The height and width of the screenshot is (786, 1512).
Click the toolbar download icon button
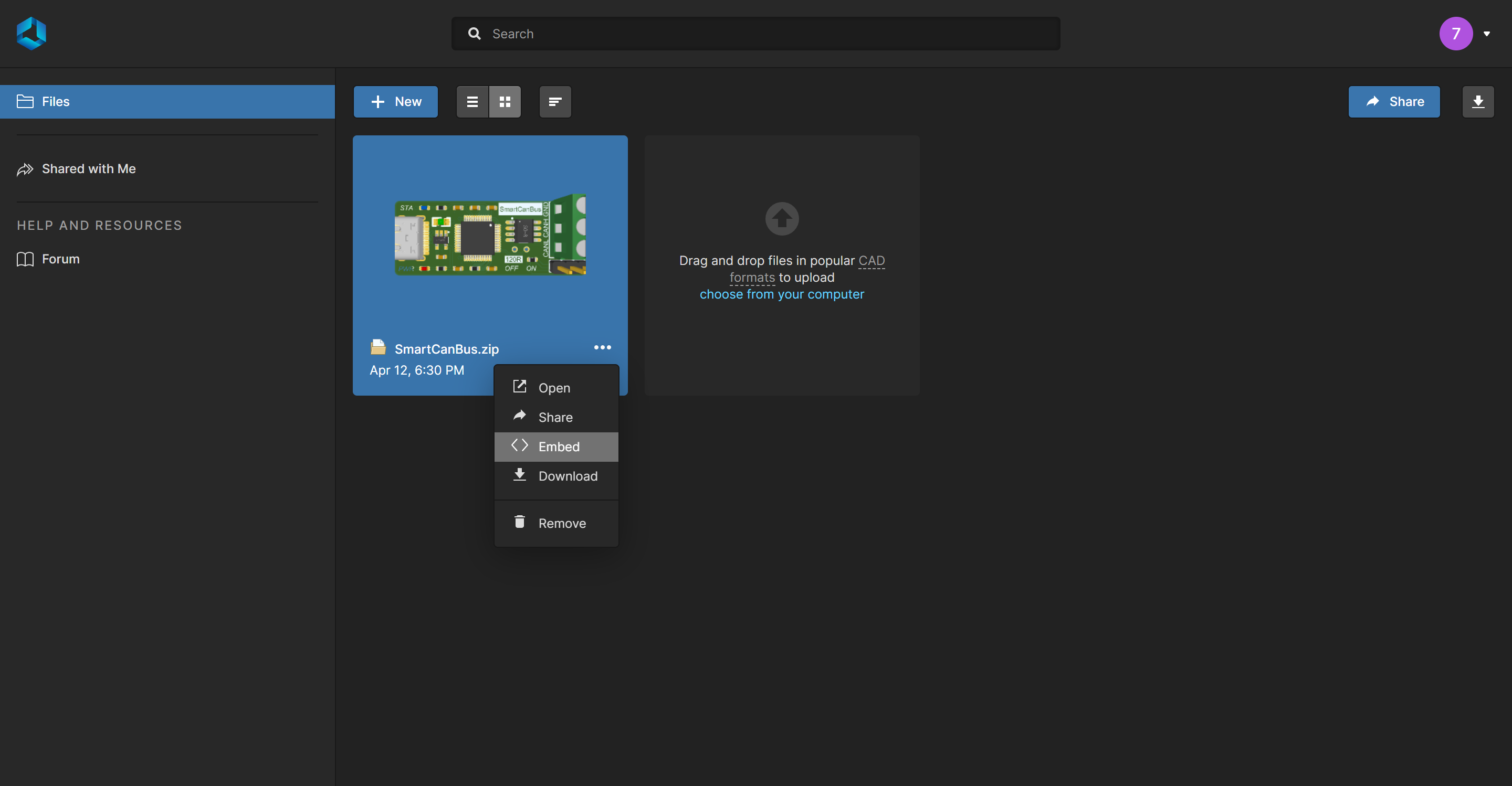(1478, 101)
